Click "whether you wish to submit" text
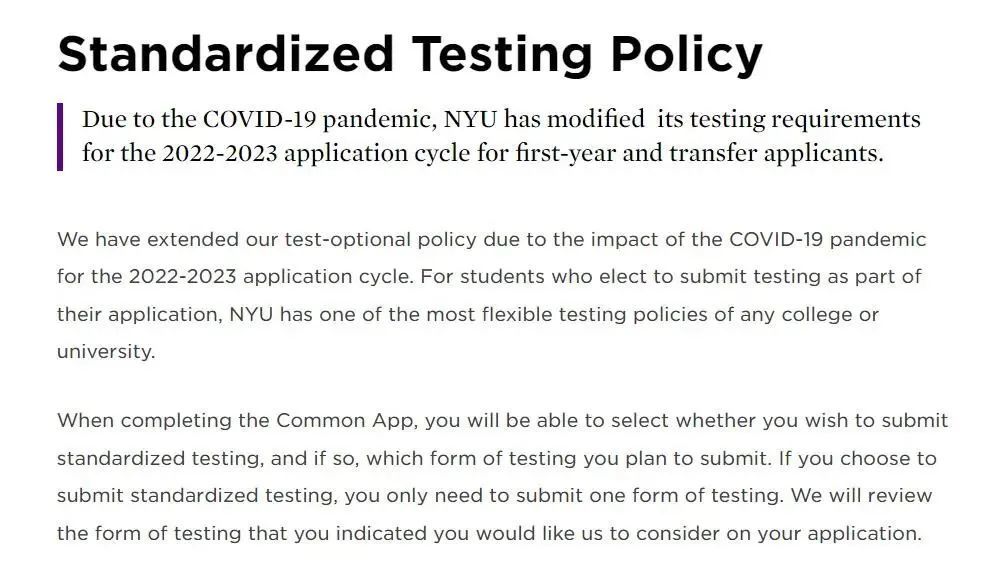The height and width of the screenshot is (572, 995). click(812, 421)
